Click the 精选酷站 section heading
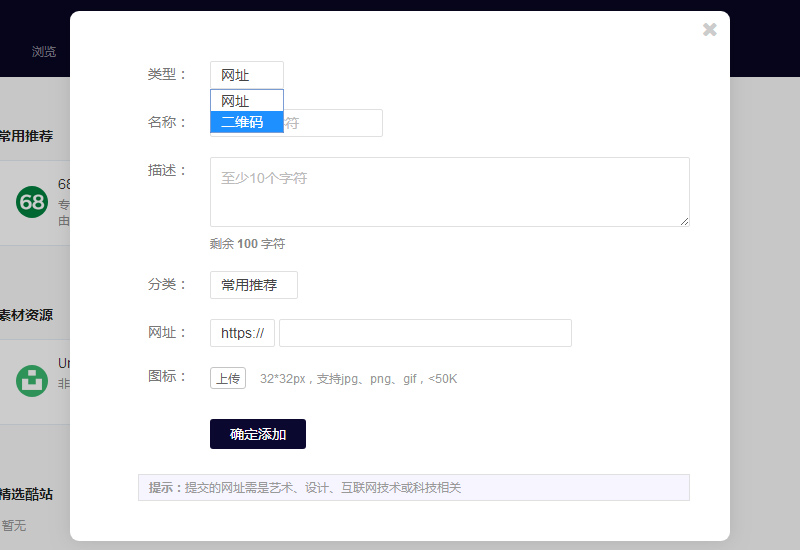The image size is (800, 550). [x=27, y=494]
